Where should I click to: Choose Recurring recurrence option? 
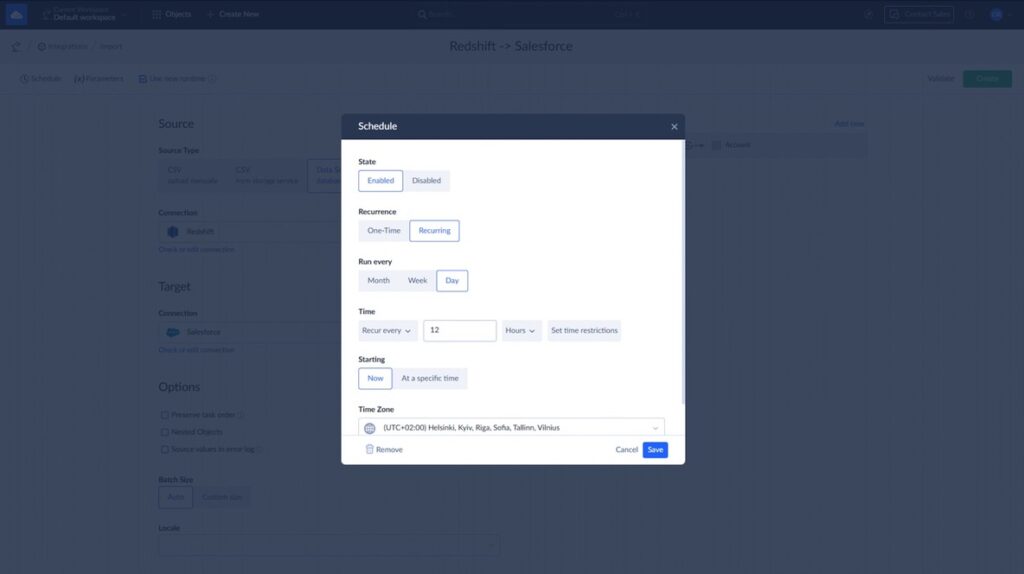coord(434,231)
